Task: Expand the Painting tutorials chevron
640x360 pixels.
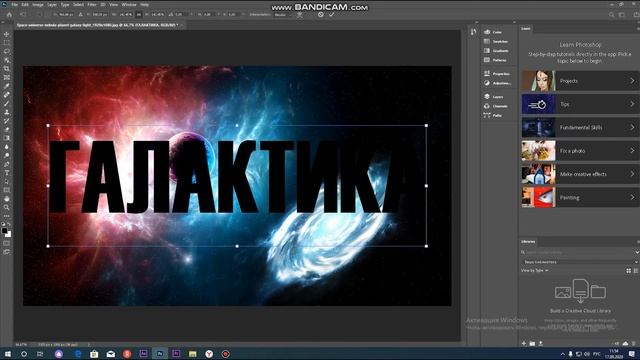Action: (632, 197)
